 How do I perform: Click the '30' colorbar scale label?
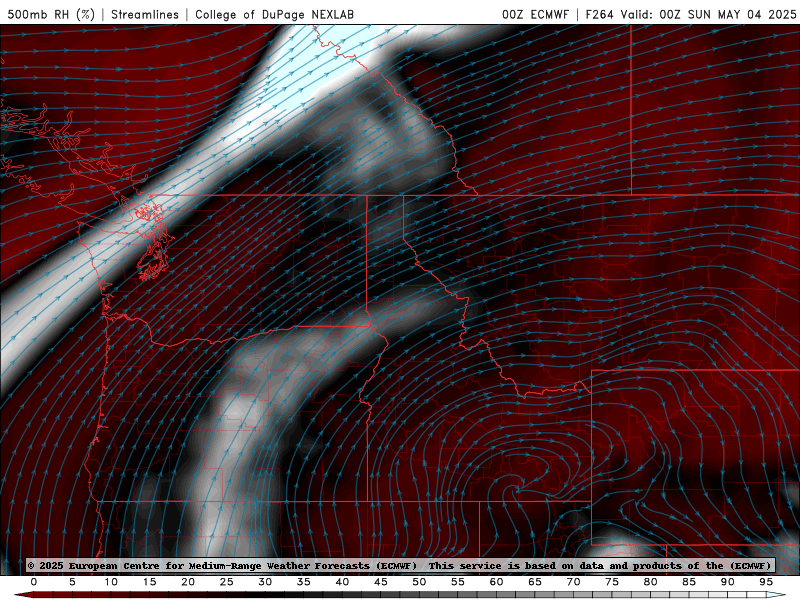pyautogui.click(x=265, y=582)
